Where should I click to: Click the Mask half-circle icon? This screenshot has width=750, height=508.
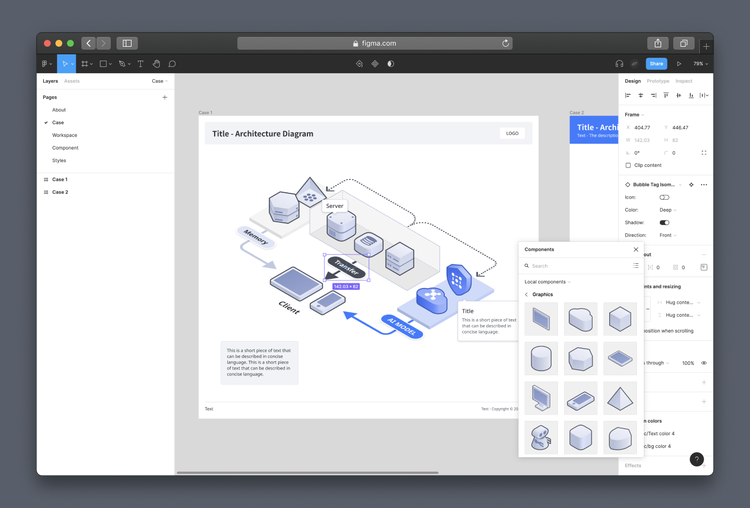click(391, 64)
